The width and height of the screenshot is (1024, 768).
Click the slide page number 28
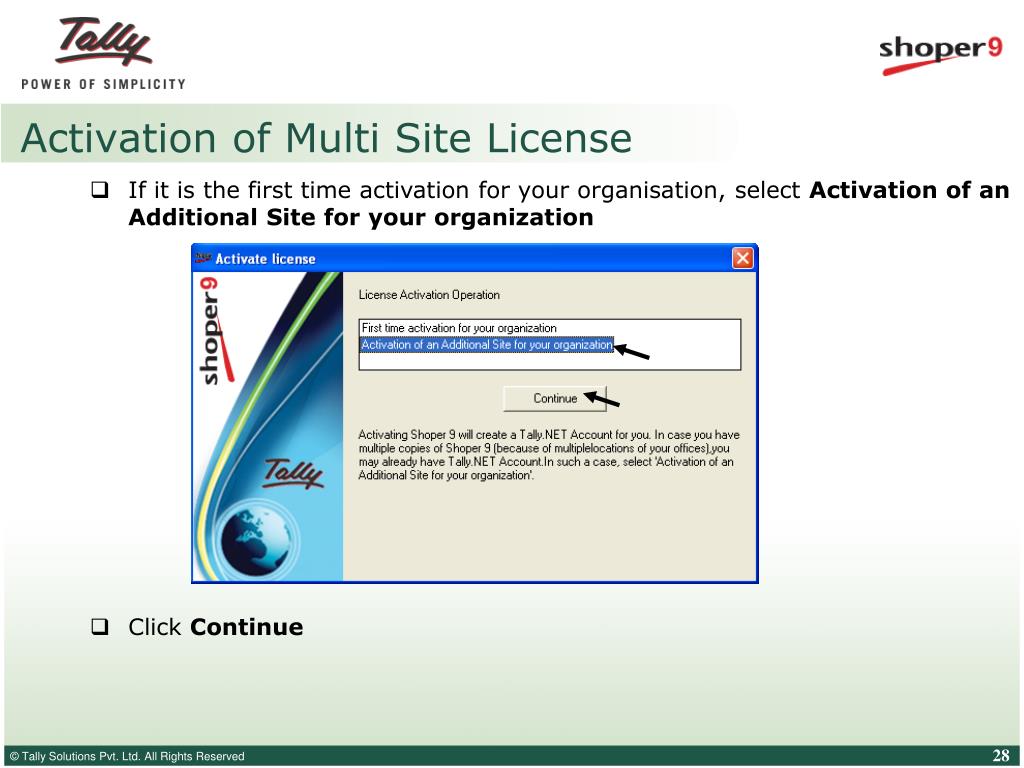1000,756
